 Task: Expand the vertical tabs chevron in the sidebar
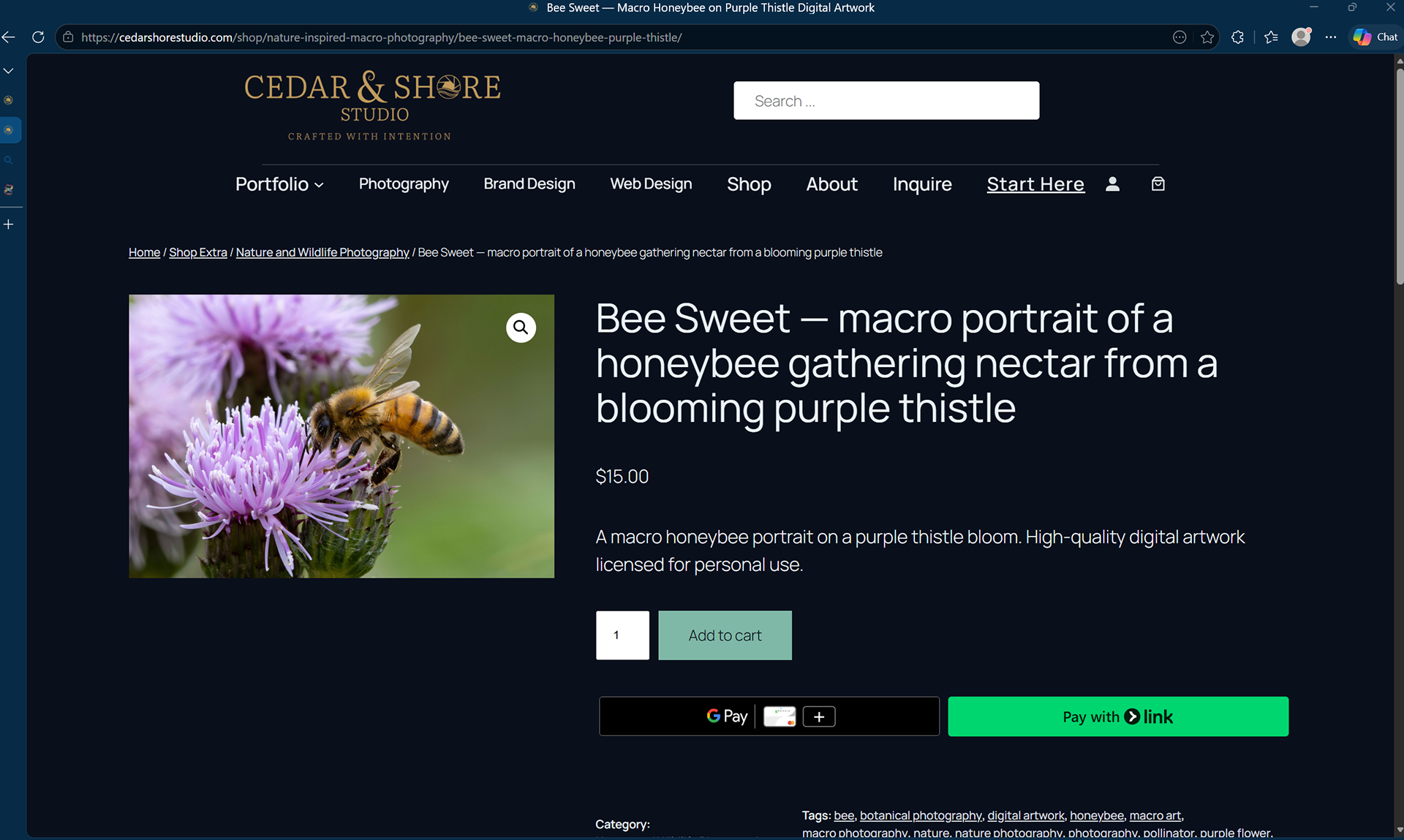9,71
